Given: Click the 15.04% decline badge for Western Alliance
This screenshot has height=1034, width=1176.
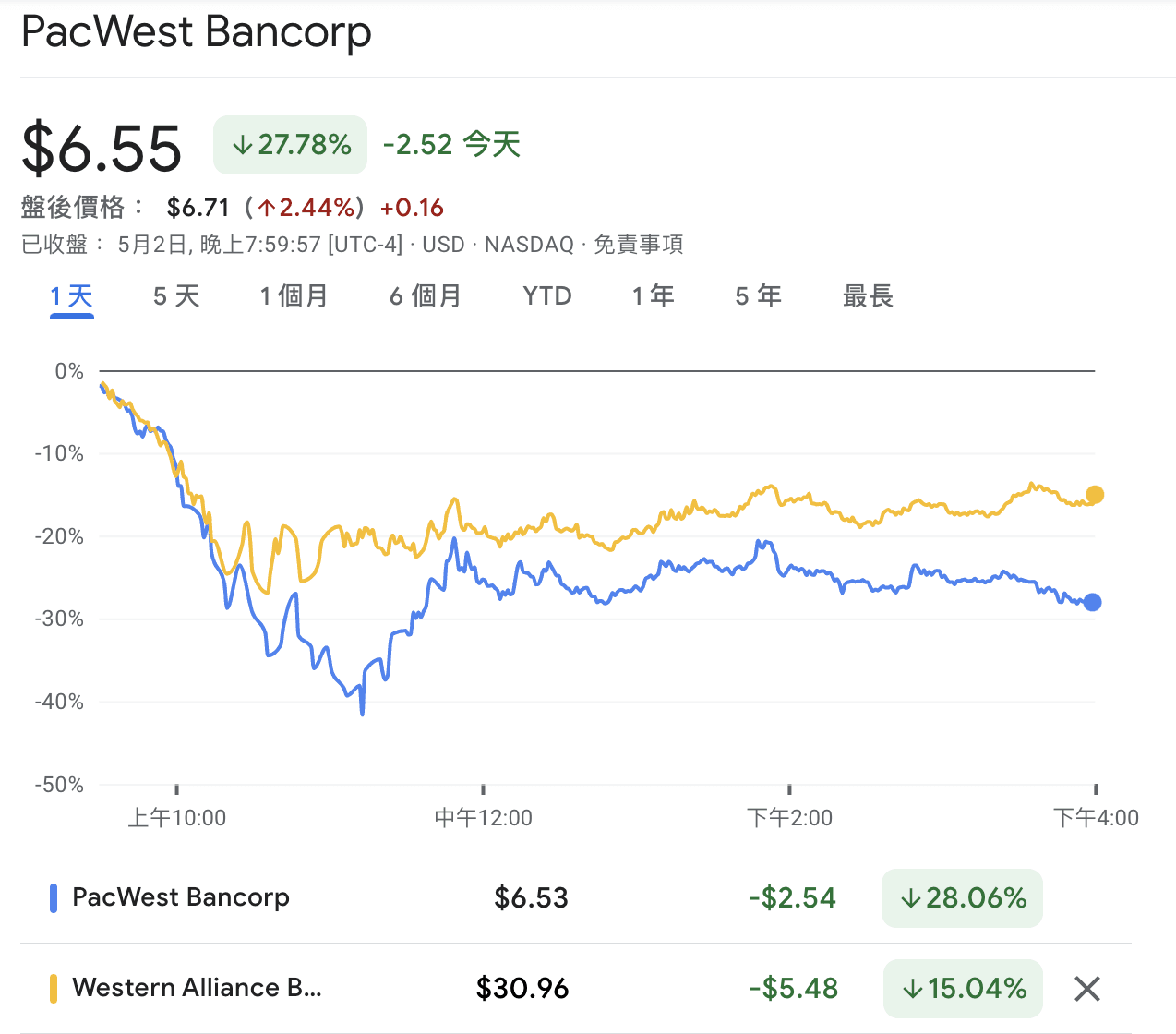Looking at the screenshot, I should coord(963,989).
